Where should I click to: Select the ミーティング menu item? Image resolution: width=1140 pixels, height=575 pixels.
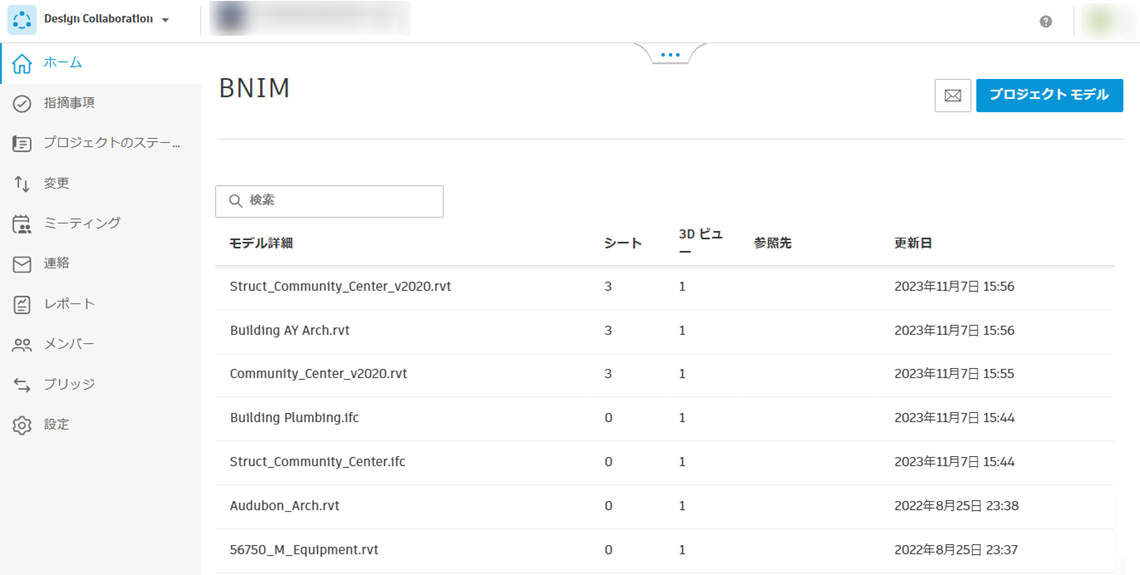pos(82,224)
